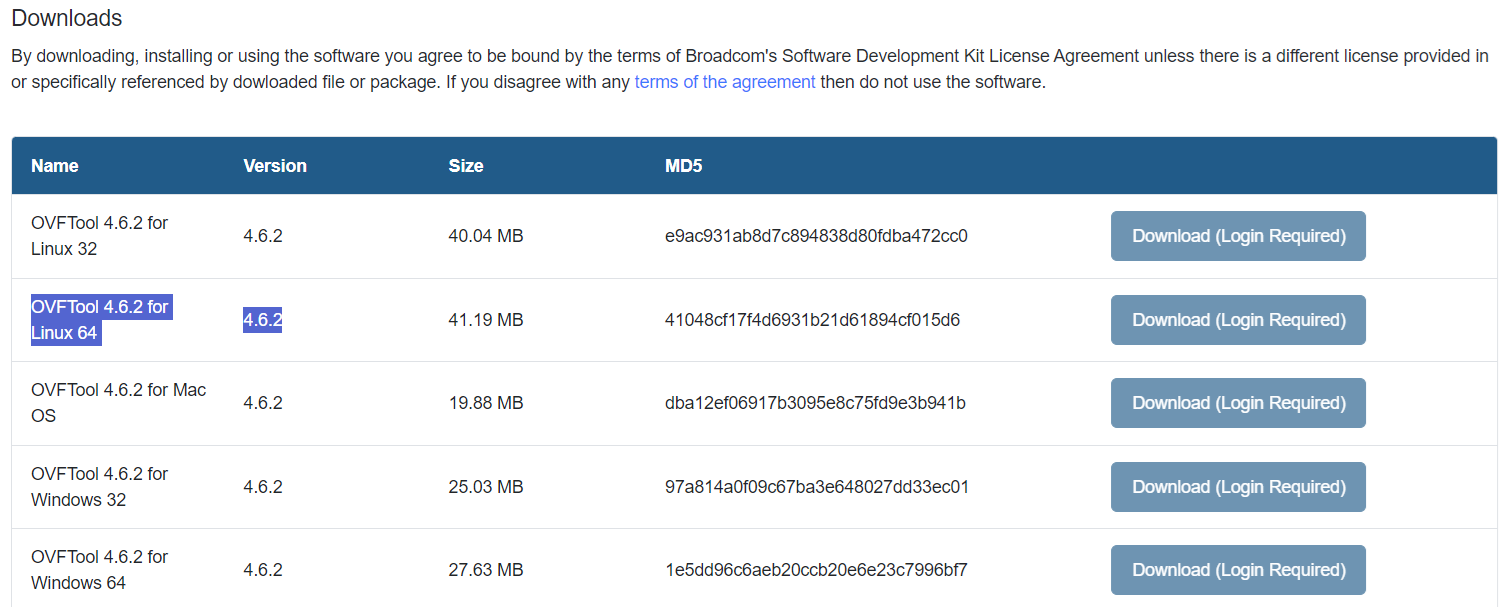
Task: Click the MD5 column header
Action: click(684, 166)
